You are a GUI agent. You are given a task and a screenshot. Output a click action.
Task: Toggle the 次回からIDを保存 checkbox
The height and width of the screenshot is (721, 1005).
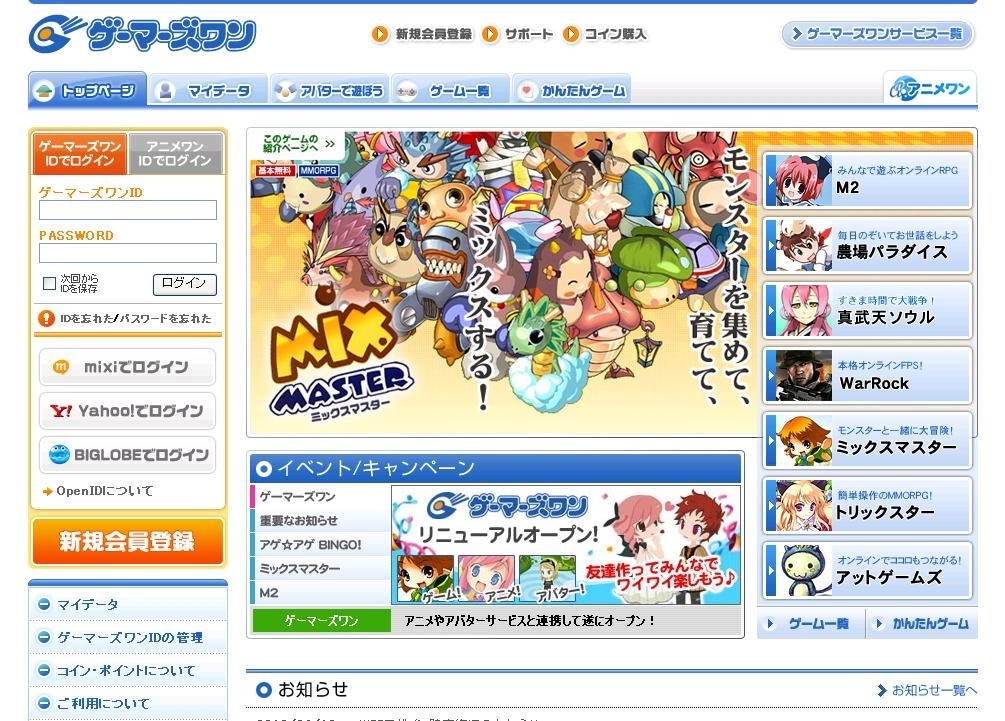pos(49,283)
